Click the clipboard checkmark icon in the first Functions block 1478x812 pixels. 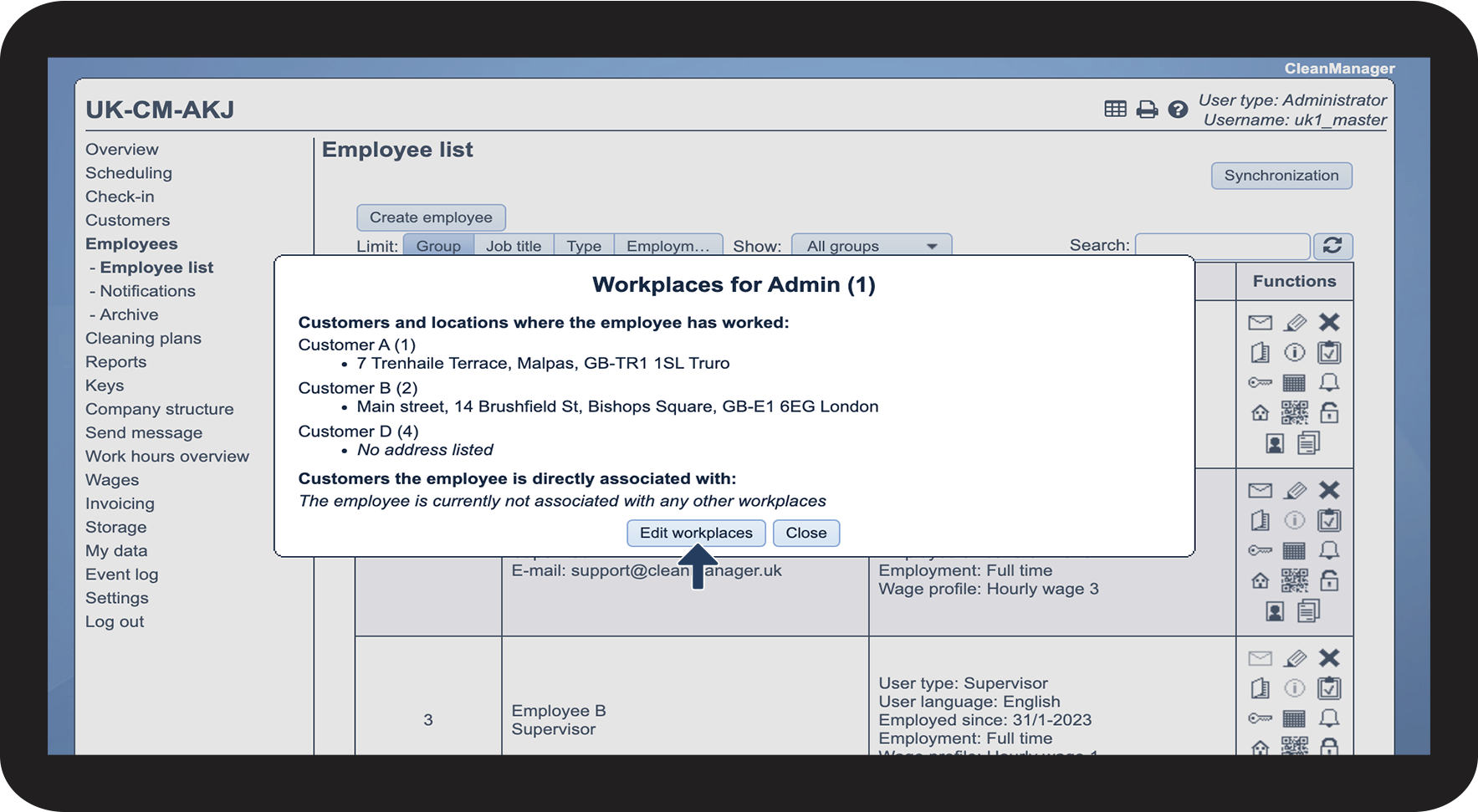pyautogui.click(x=1329, y=353)
